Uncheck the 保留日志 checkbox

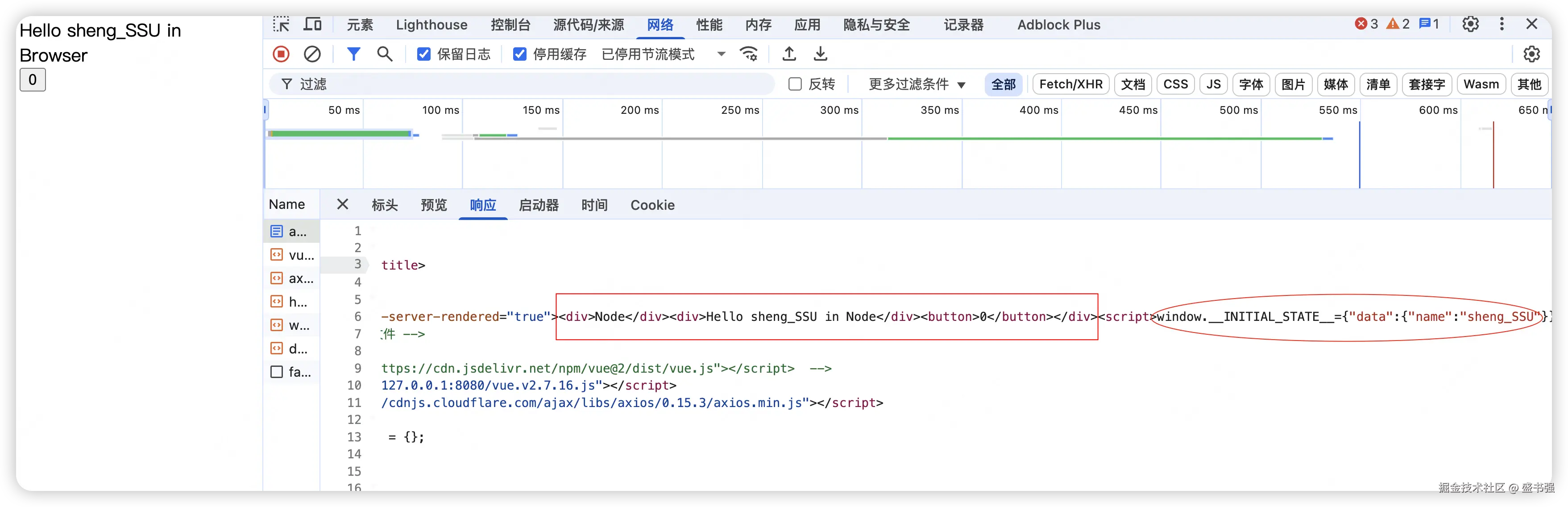click(423, 54)
